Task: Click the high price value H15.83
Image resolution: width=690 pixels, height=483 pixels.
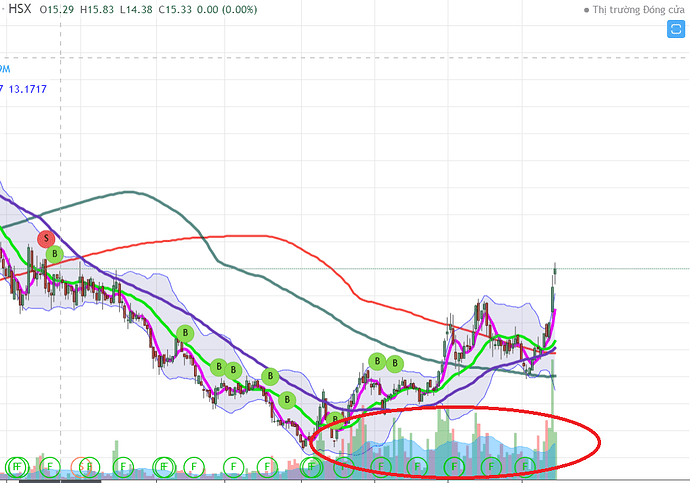Action: click(97, 9)
